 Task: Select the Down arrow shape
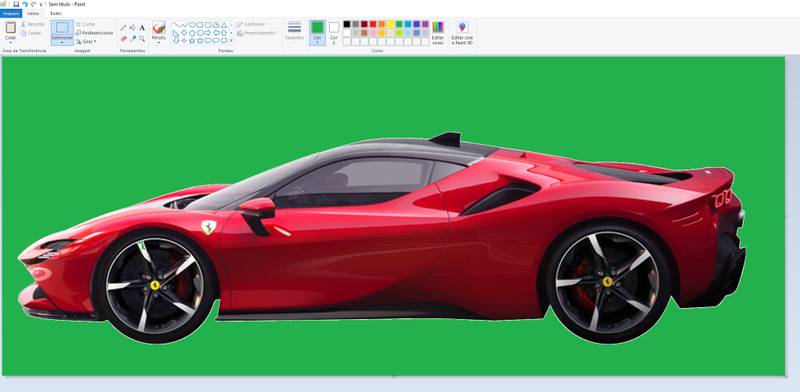point(176,40)
